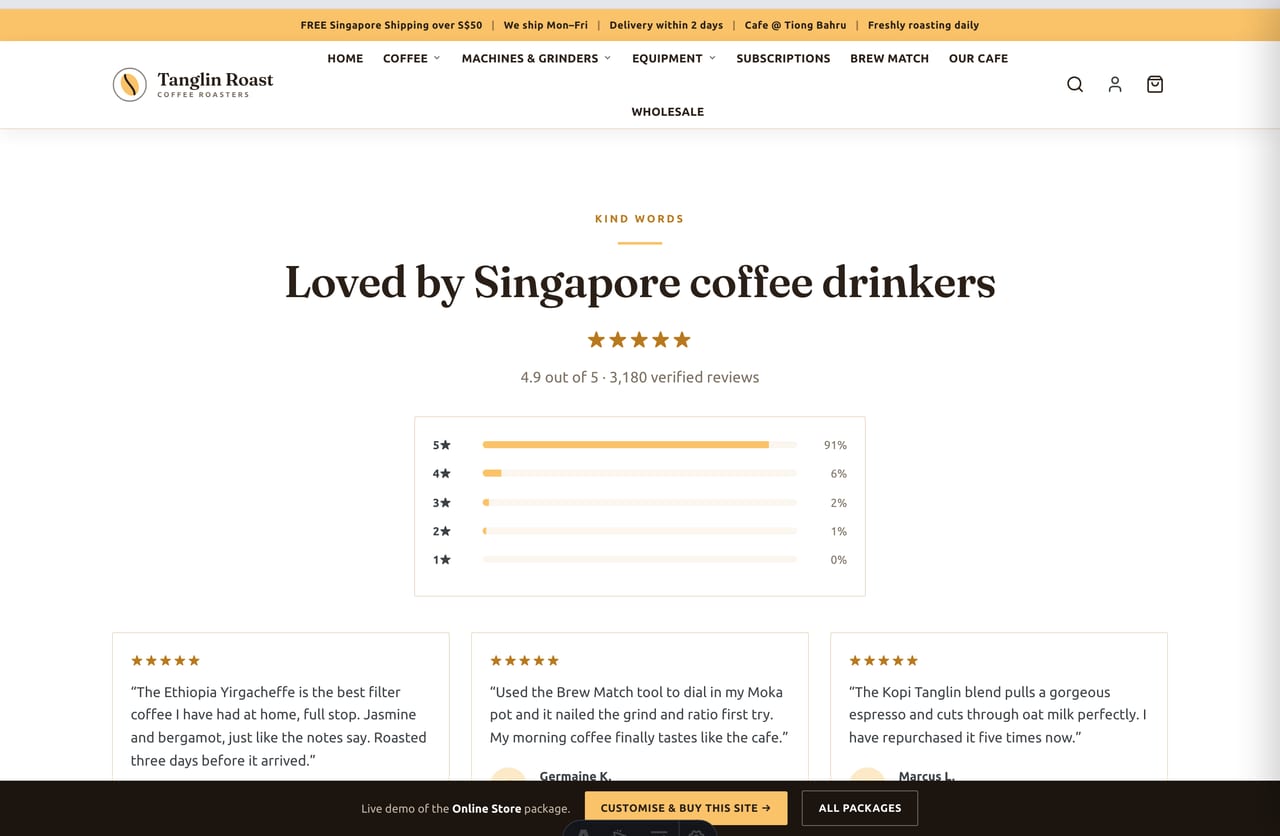
Task: Click the 4-star 6% progress bar
Action: [640, 474]
